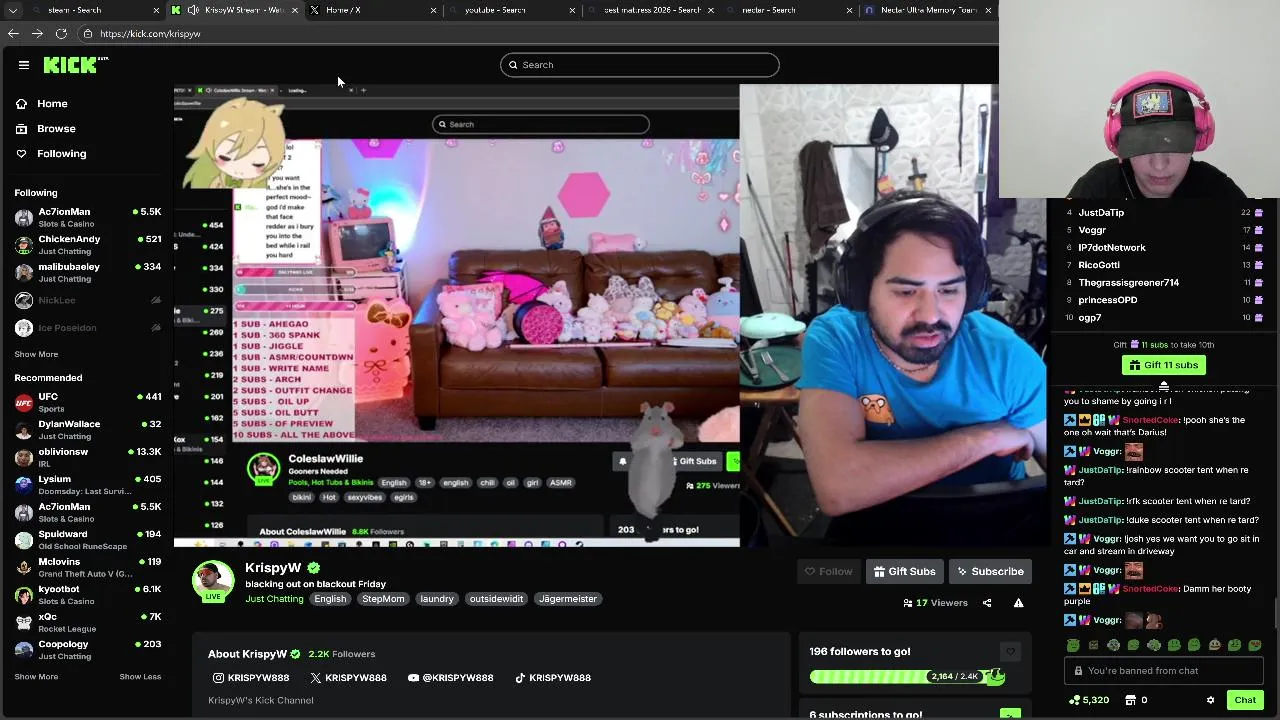Go back in browser history
Image resolution: width=1280 pixels, height=720 pixels.
(x=13, y=33)
